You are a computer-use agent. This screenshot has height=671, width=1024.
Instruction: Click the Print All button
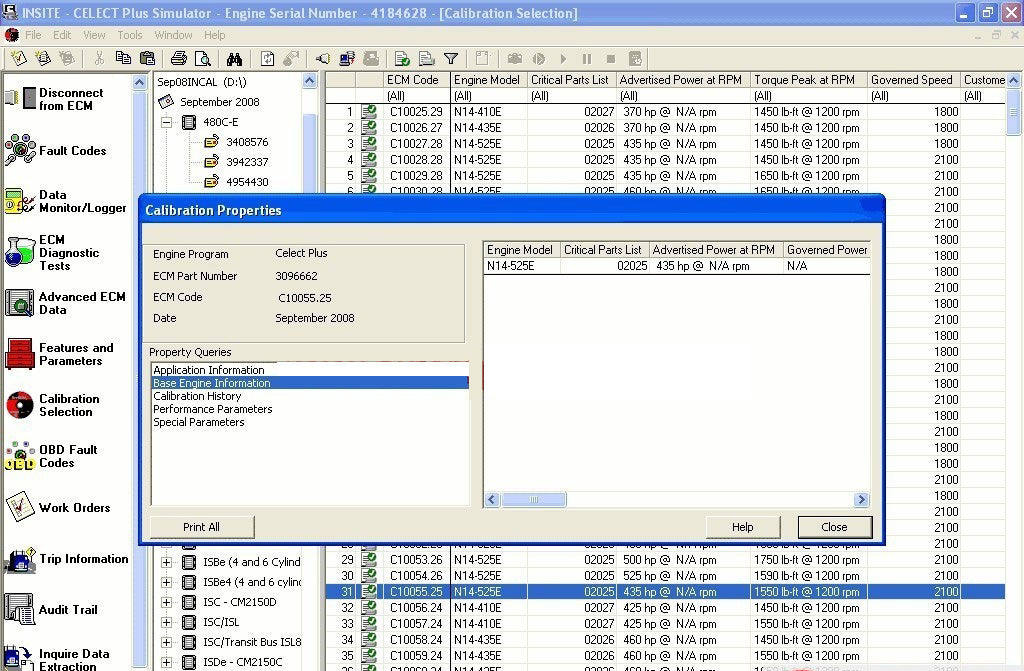[201, 527]
